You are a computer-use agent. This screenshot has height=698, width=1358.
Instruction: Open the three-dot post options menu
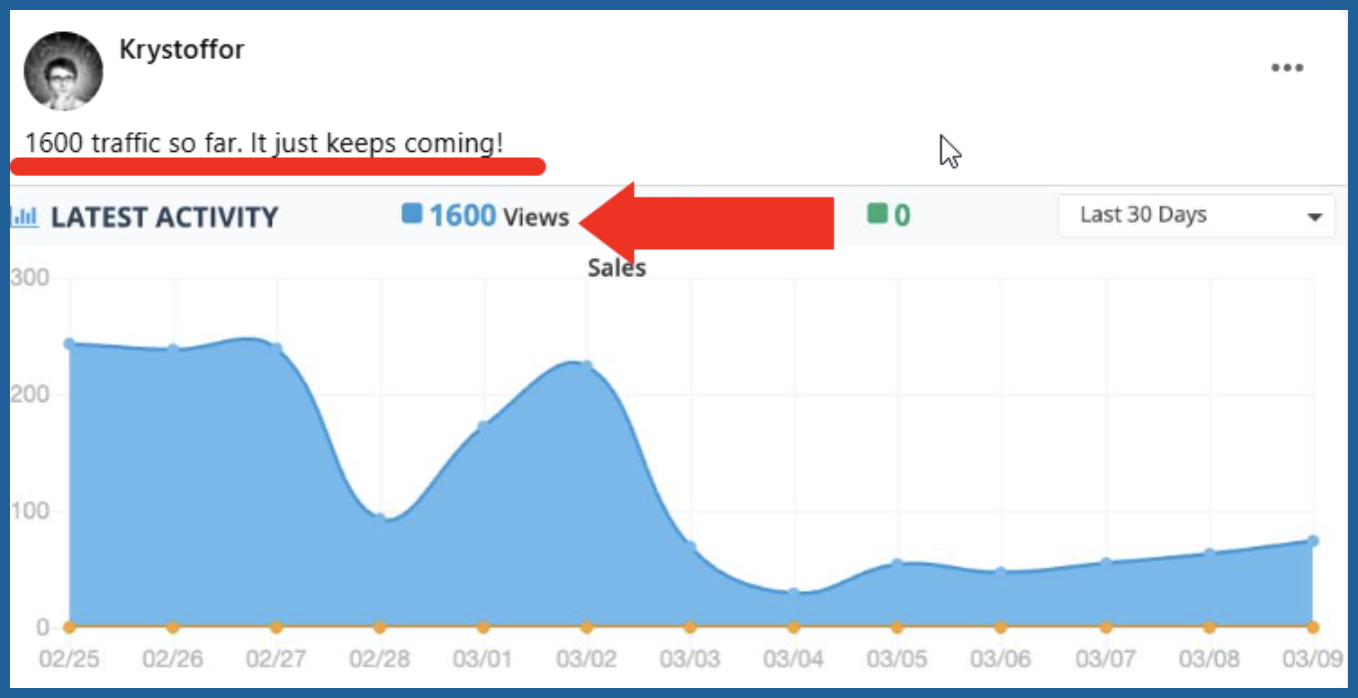[x=1287, y=68]
